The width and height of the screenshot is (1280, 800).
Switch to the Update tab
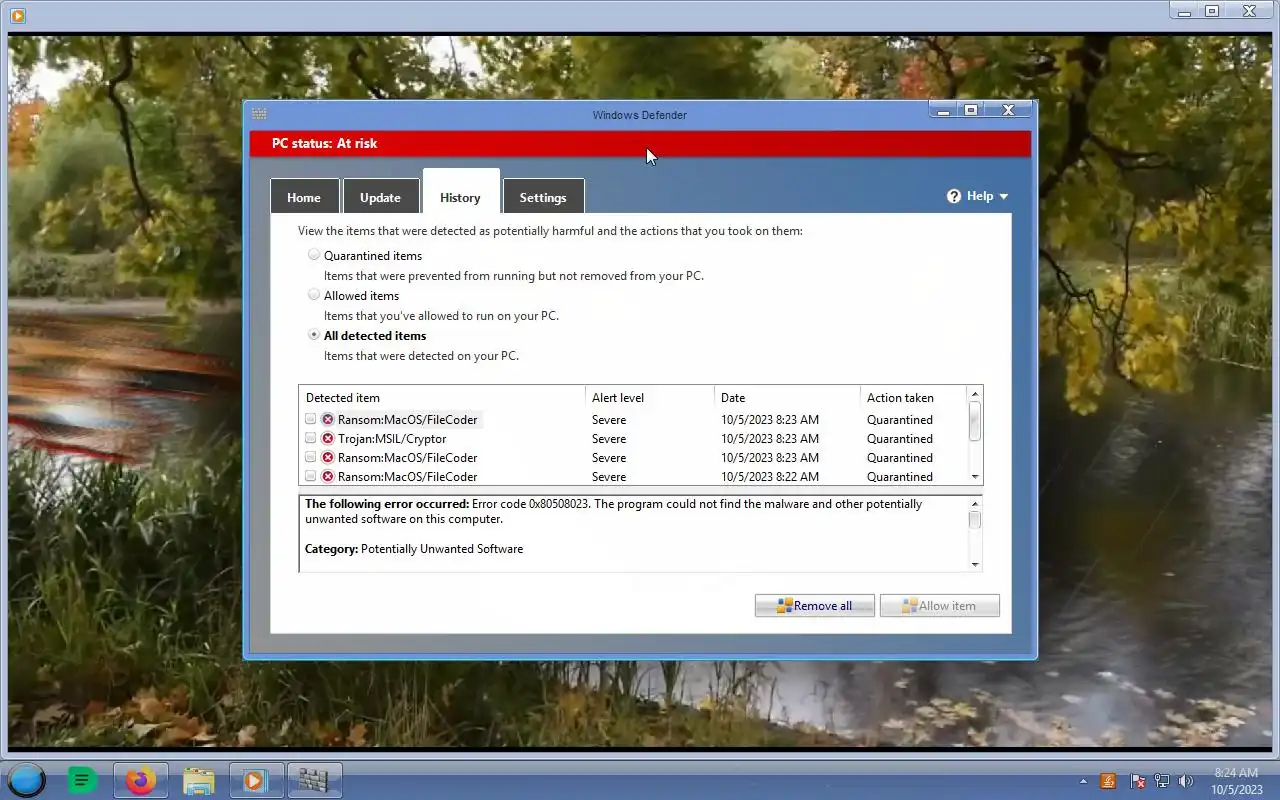[x=380, y=197]
